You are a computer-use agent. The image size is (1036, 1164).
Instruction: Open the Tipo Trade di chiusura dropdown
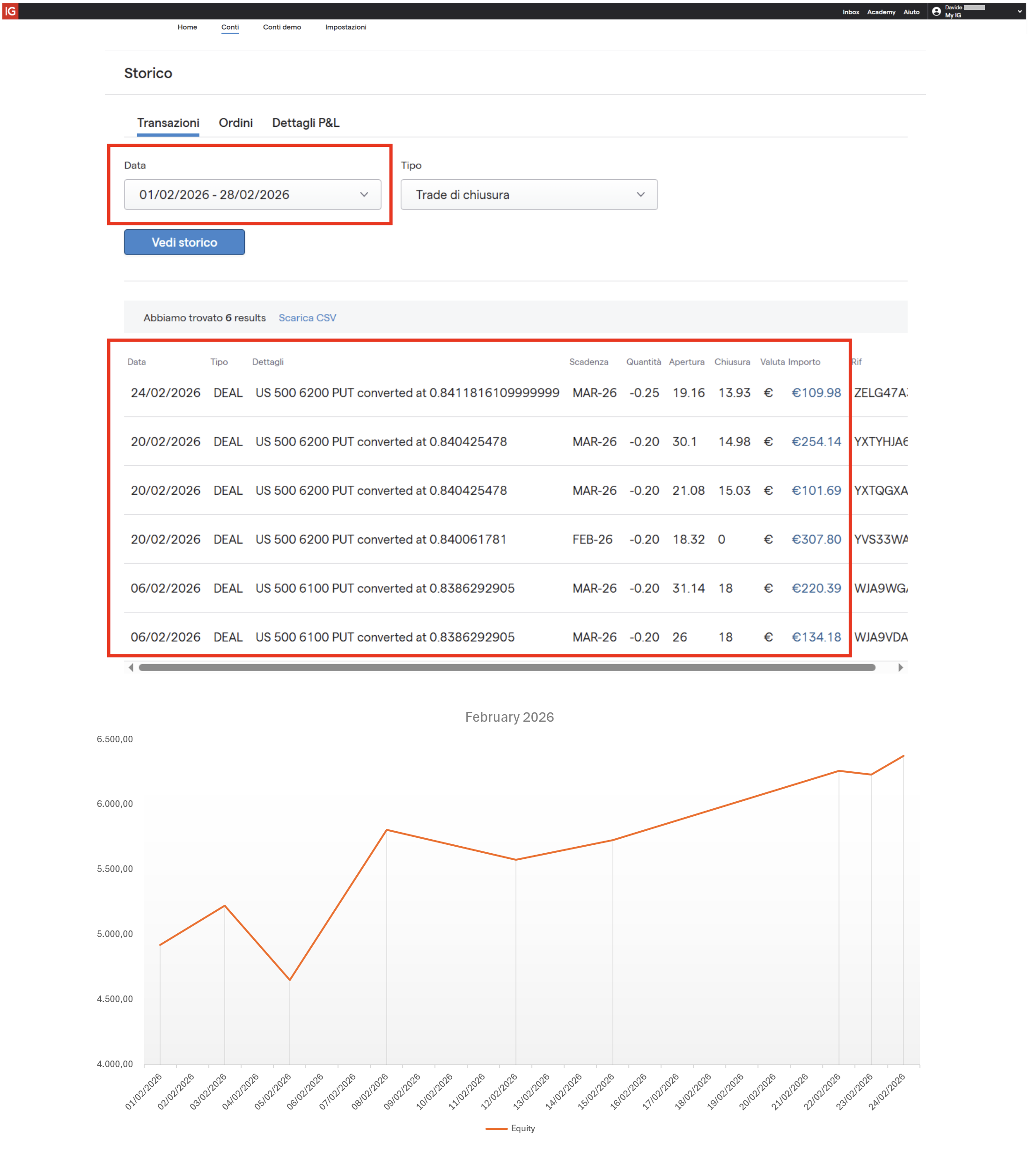(529, 195)
